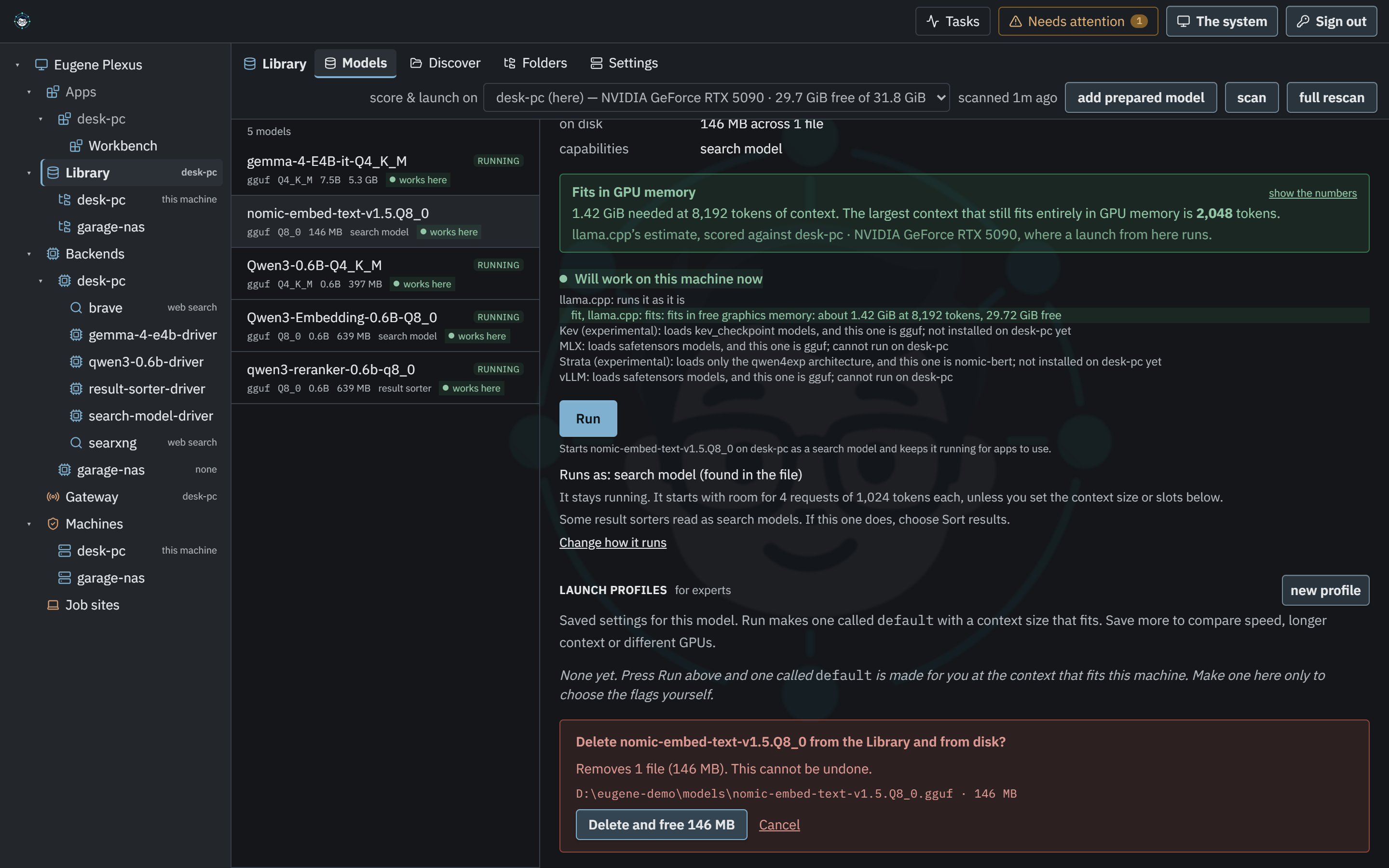Click the show the numbers link
The width and height of the screenshot is (1389, 868).
(x=1312, y=193)
